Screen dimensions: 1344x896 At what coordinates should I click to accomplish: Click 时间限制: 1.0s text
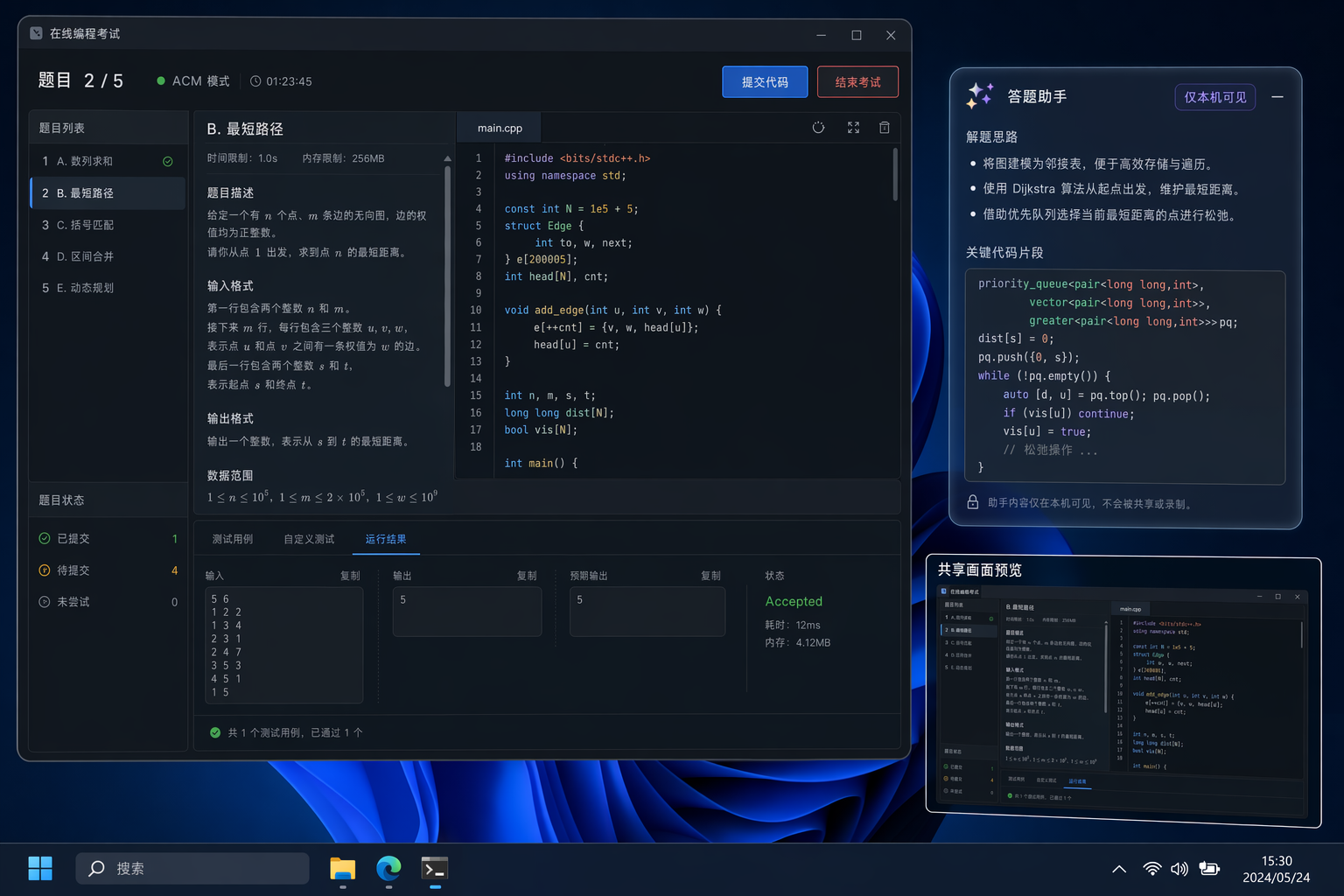(x=242, y=158)
